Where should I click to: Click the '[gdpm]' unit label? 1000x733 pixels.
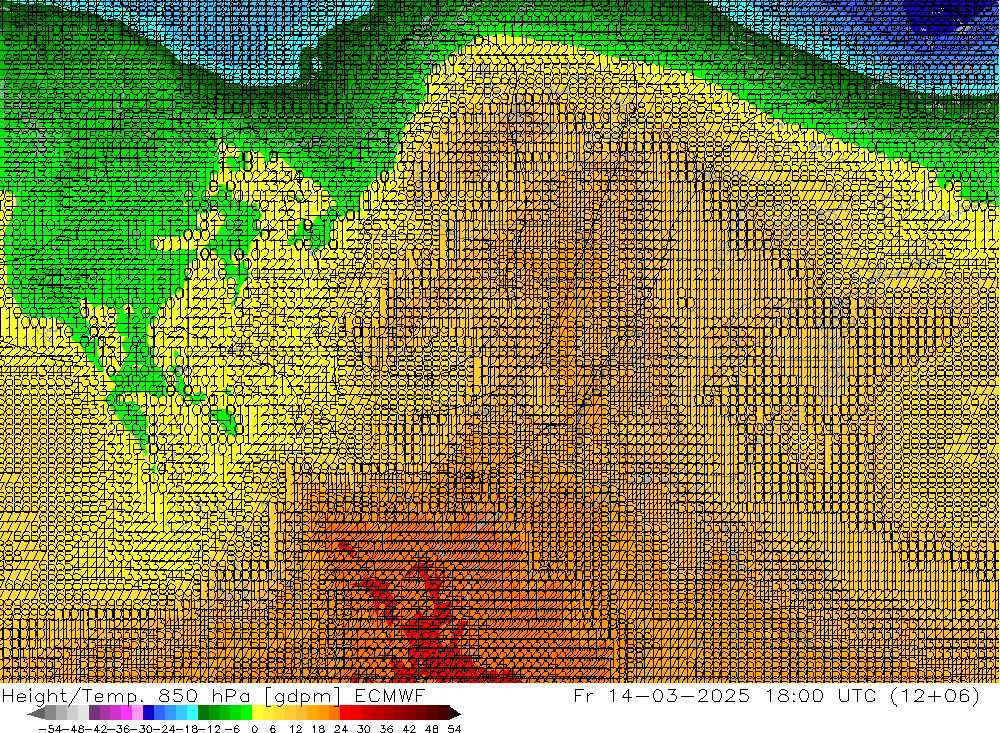click(x=303, y=697)
